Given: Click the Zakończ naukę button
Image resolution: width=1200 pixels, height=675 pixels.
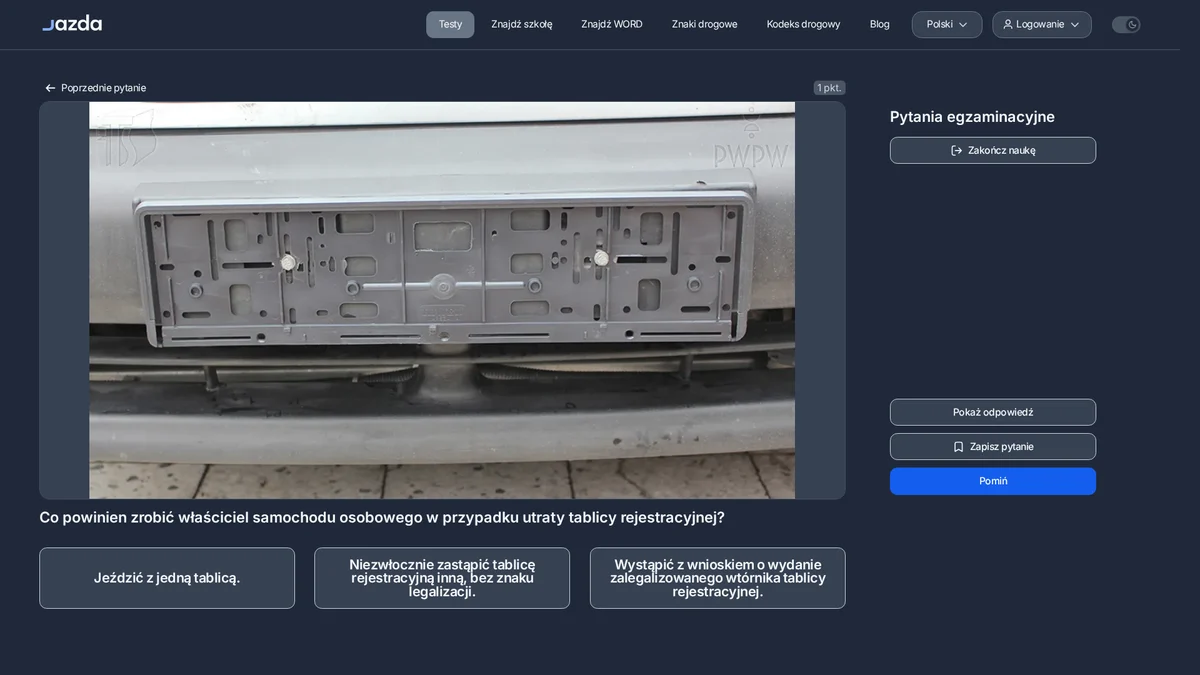Looking at the screenshot, I should click(x=993, y=150).
